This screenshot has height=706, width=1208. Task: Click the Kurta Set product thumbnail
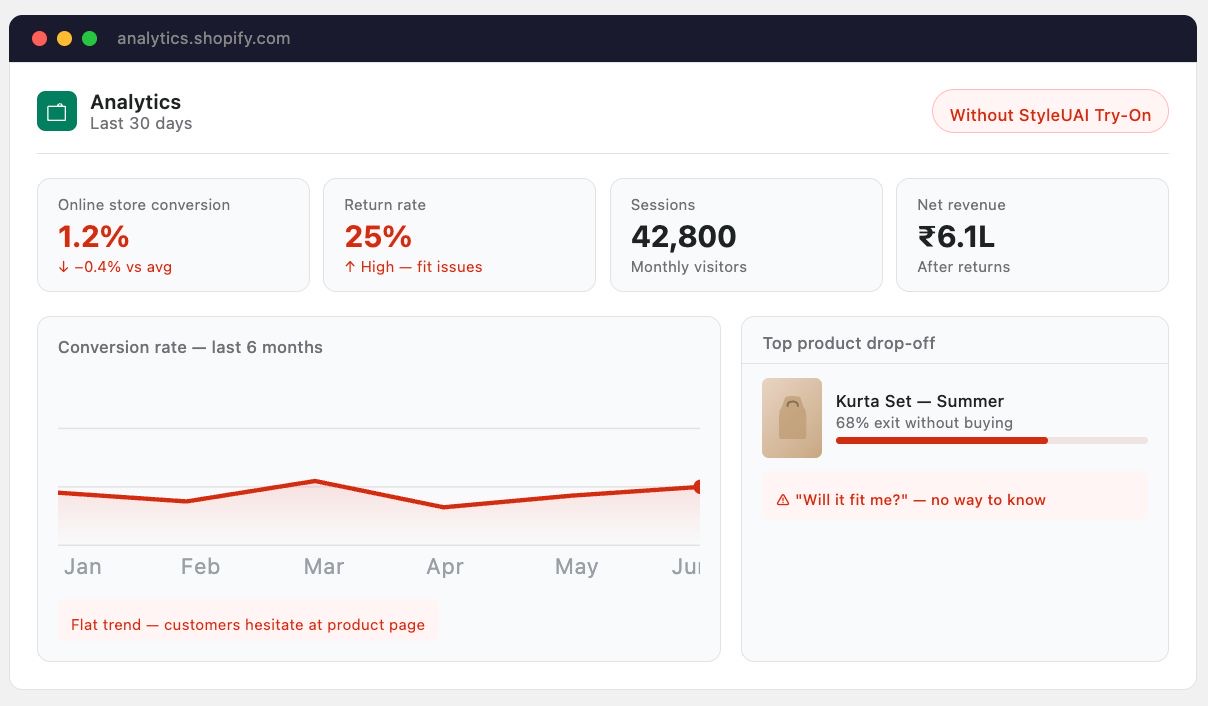(792, 418)
